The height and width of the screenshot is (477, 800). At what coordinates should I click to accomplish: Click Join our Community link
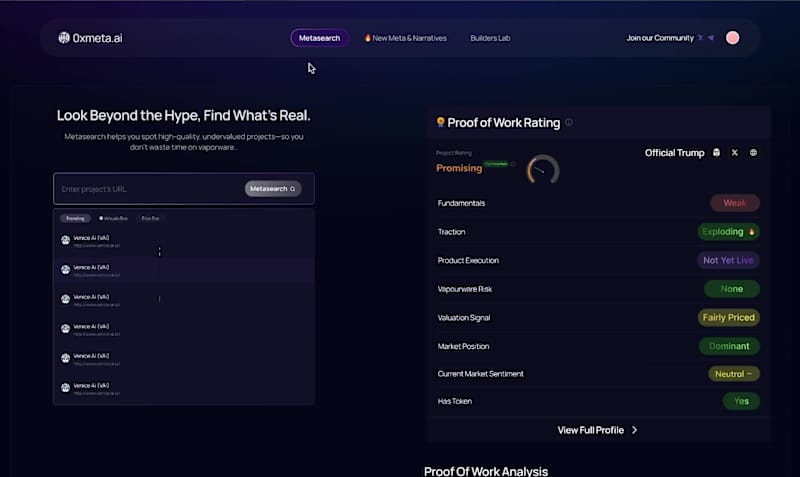pyautogui.click(x=660, y=38)
